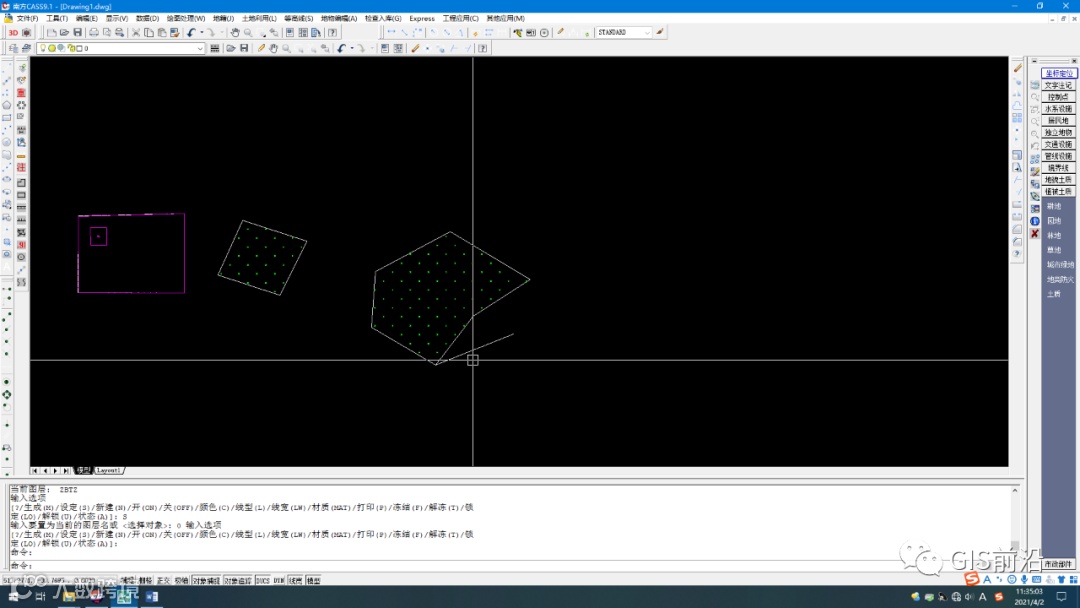Toggle DUCS in the status bar
The image size is (1080, 608).
tap(262, 580)
